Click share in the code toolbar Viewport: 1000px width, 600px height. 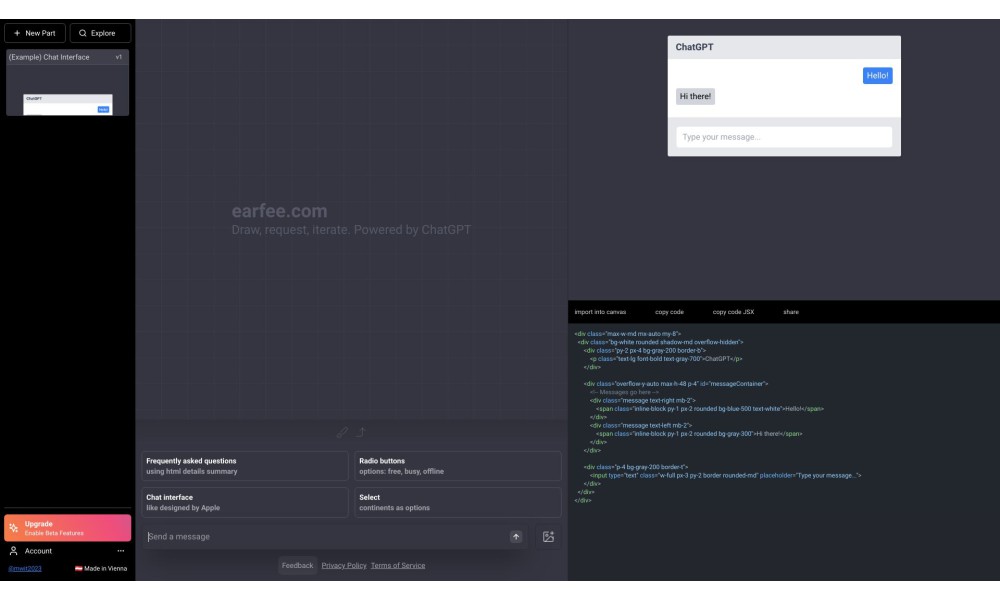click(791, 312)
